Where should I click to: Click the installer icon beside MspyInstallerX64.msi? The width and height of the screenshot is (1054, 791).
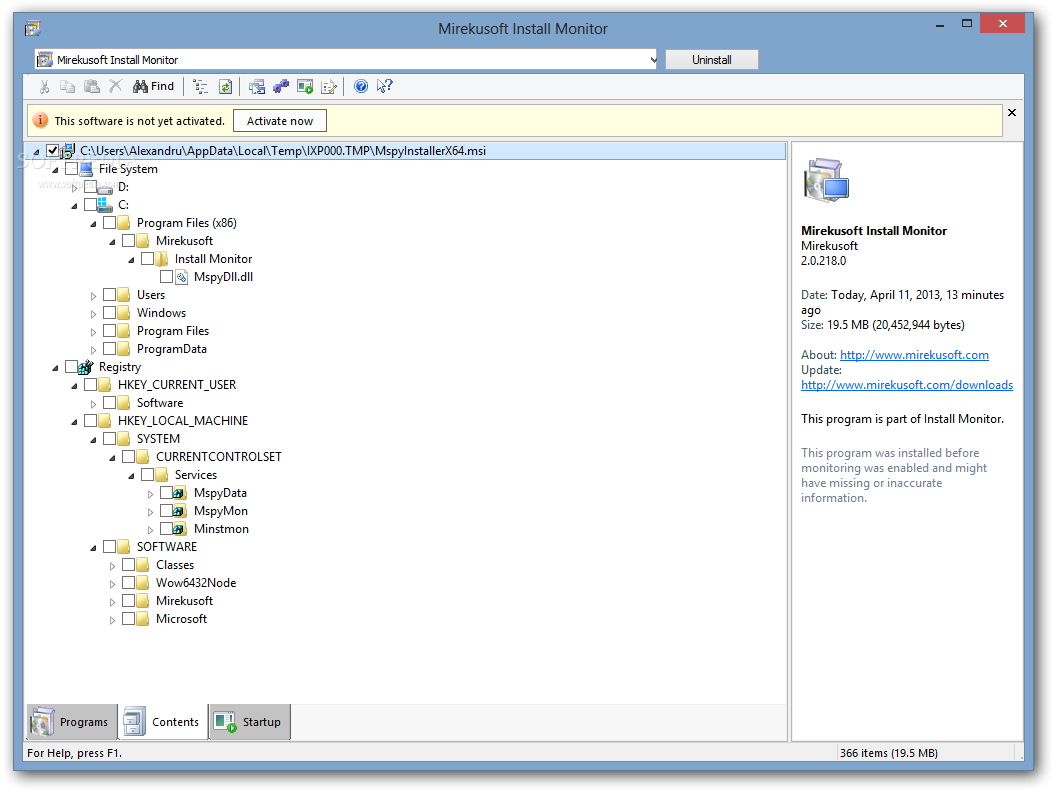click(x=68, y=151)
